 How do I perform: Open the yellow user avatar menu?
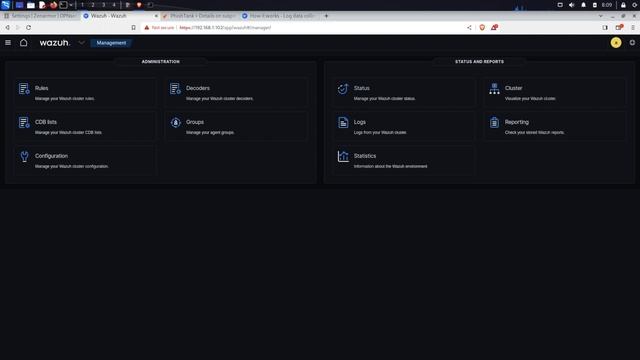tap(616, 42)
